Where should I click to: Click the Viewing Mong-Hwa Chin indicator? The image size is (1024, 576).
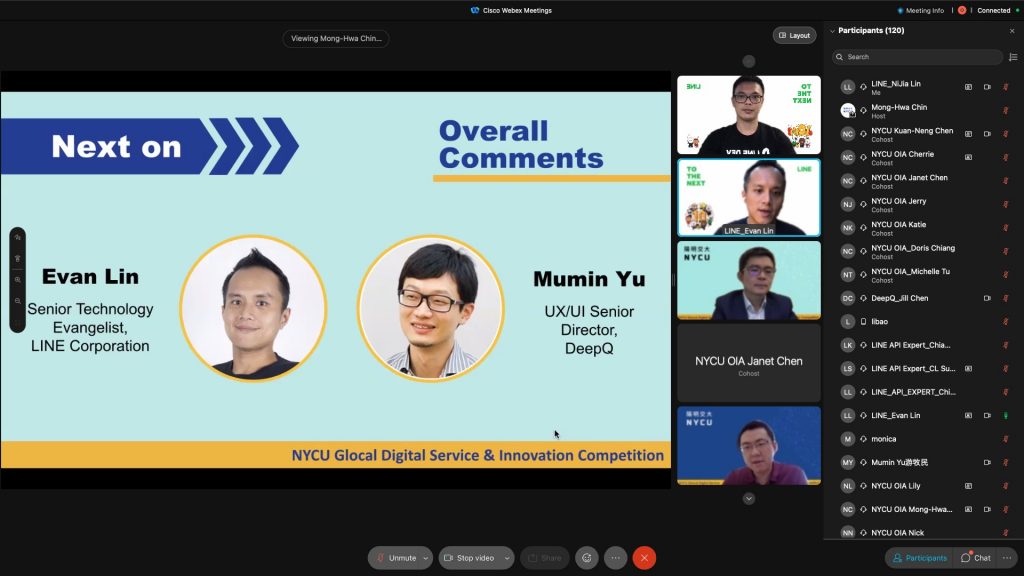[336, 39]
